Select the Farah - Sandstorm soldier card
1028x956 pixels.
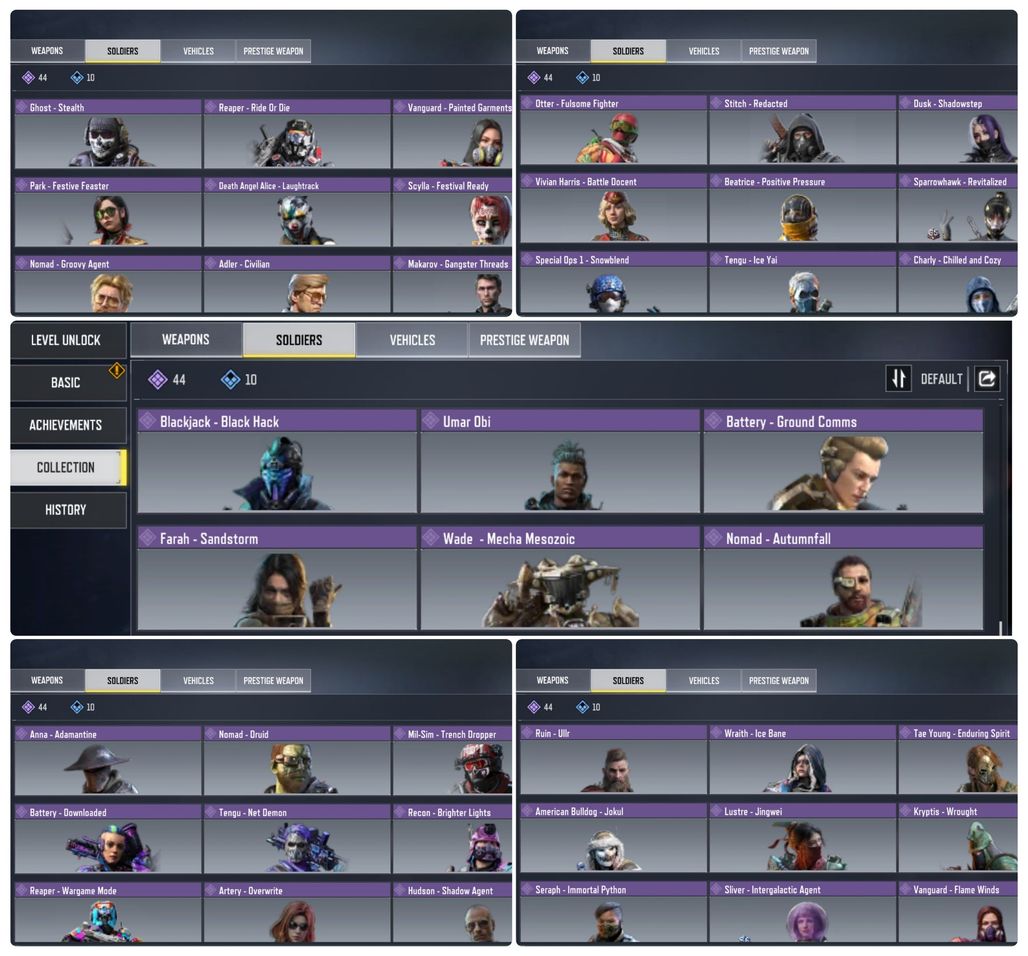pos(277,578)
